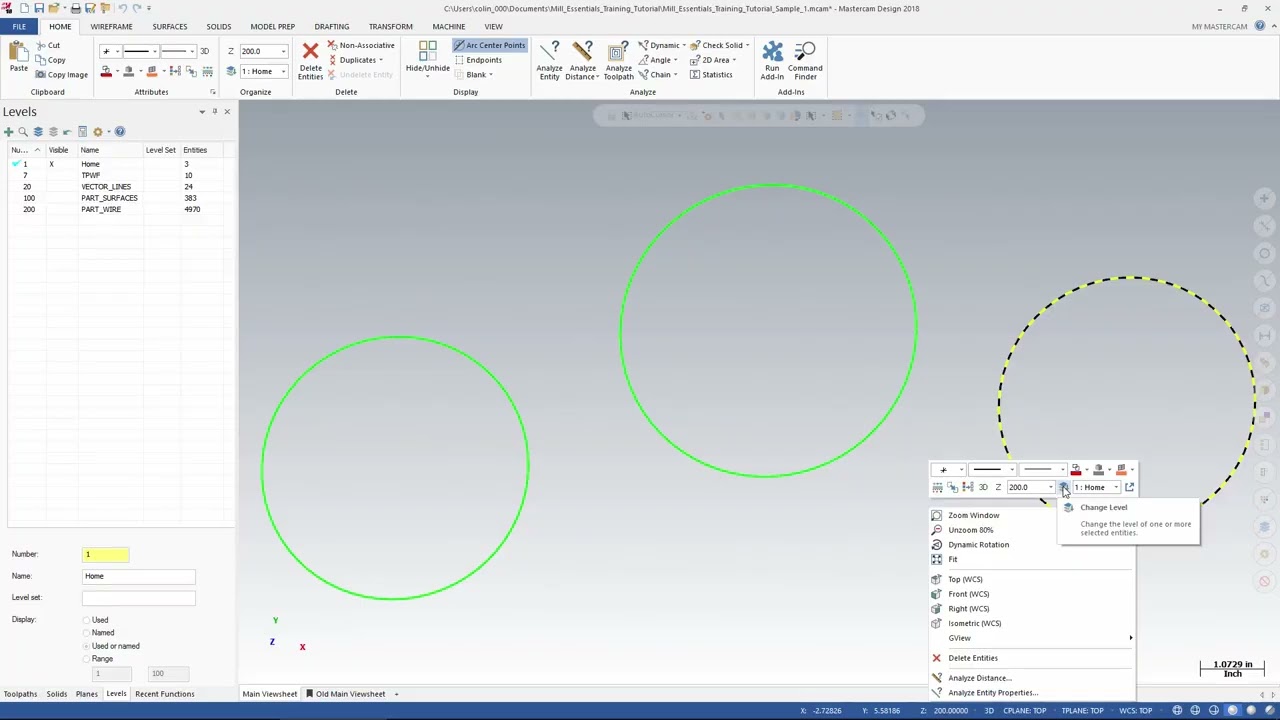Expand the ribbon line width dropdown

191,51
